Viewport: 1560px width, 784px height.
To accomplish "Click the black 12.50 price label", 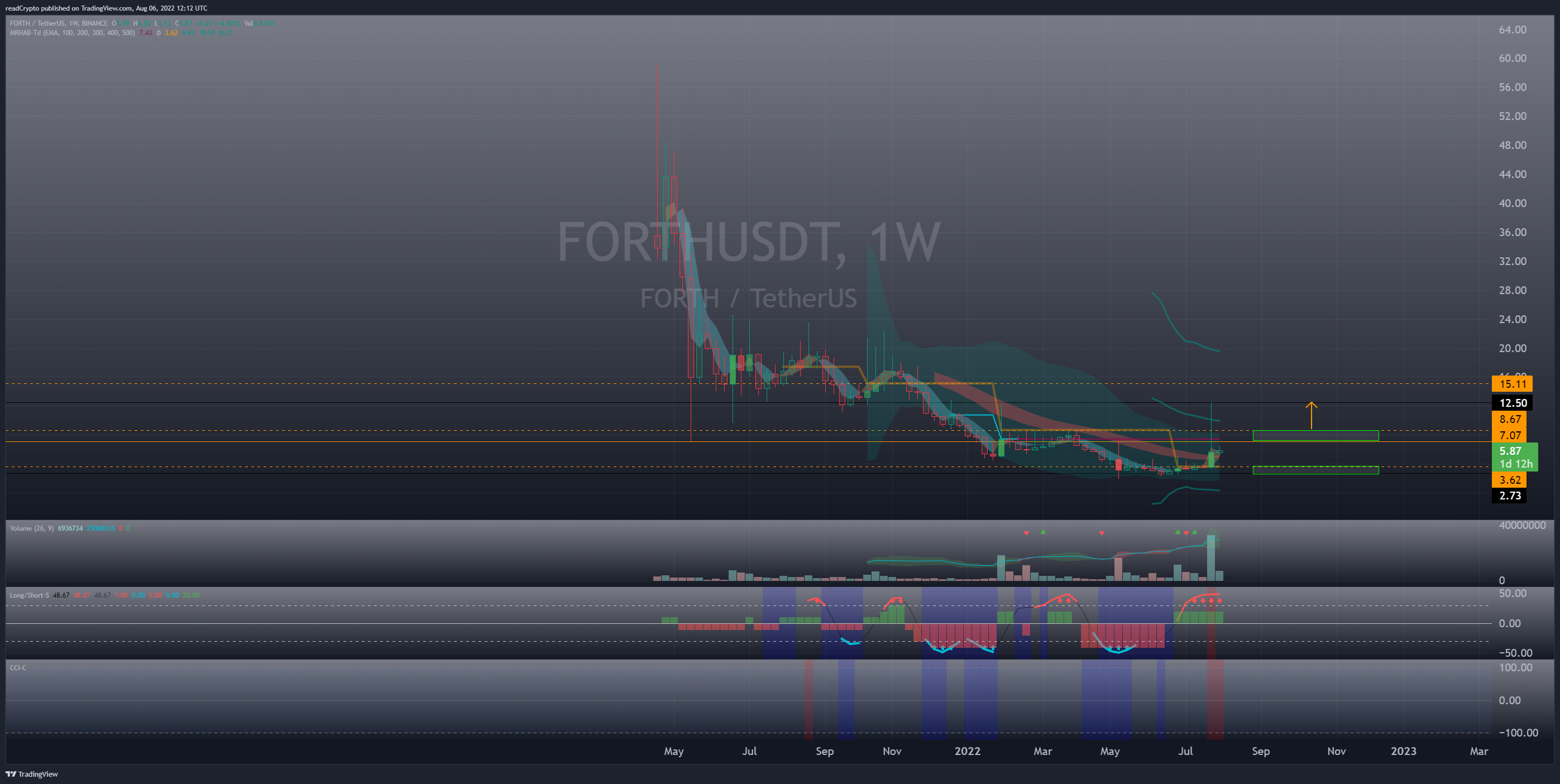I will pyautogui.click(x=1512, y=402).
